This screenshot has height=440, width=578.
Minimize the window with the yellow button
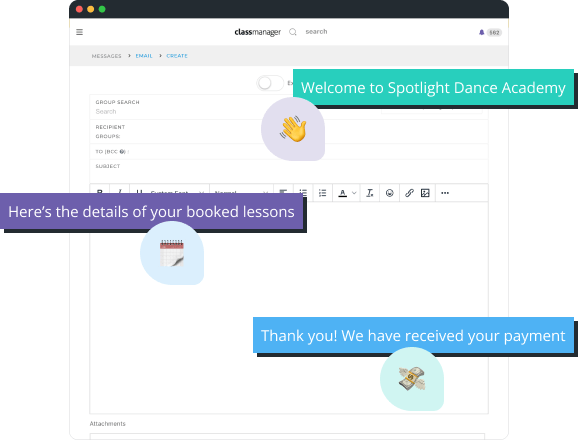(91, 9)
